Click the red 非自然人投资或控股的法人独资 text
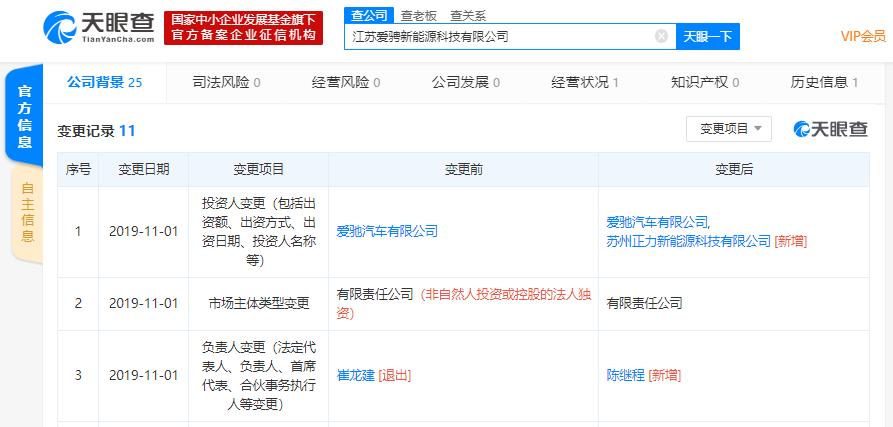The image size is (893, 427). point(464,303)
